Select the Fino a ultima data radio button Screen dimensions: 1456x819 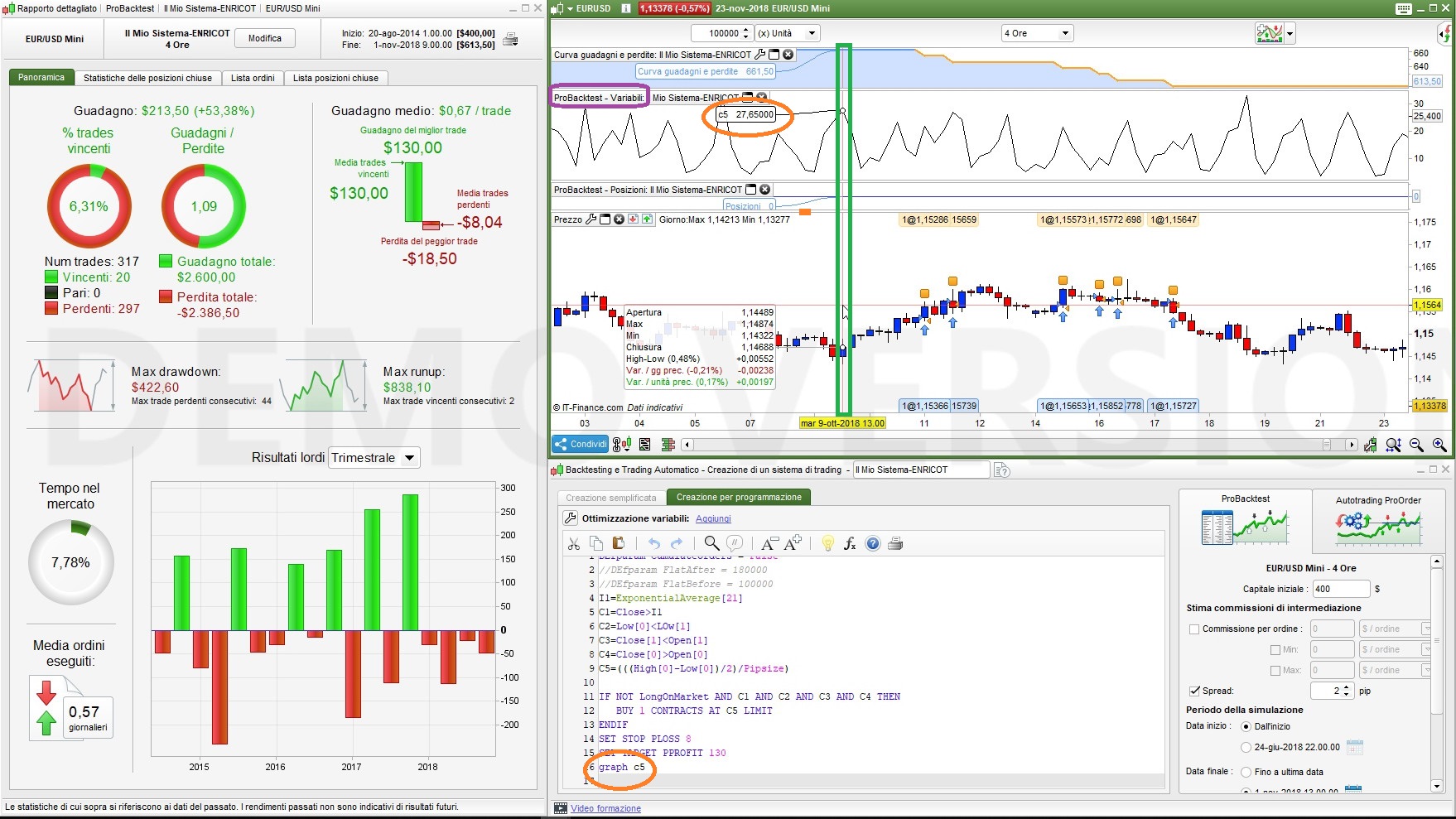[x=1246, y=772]
